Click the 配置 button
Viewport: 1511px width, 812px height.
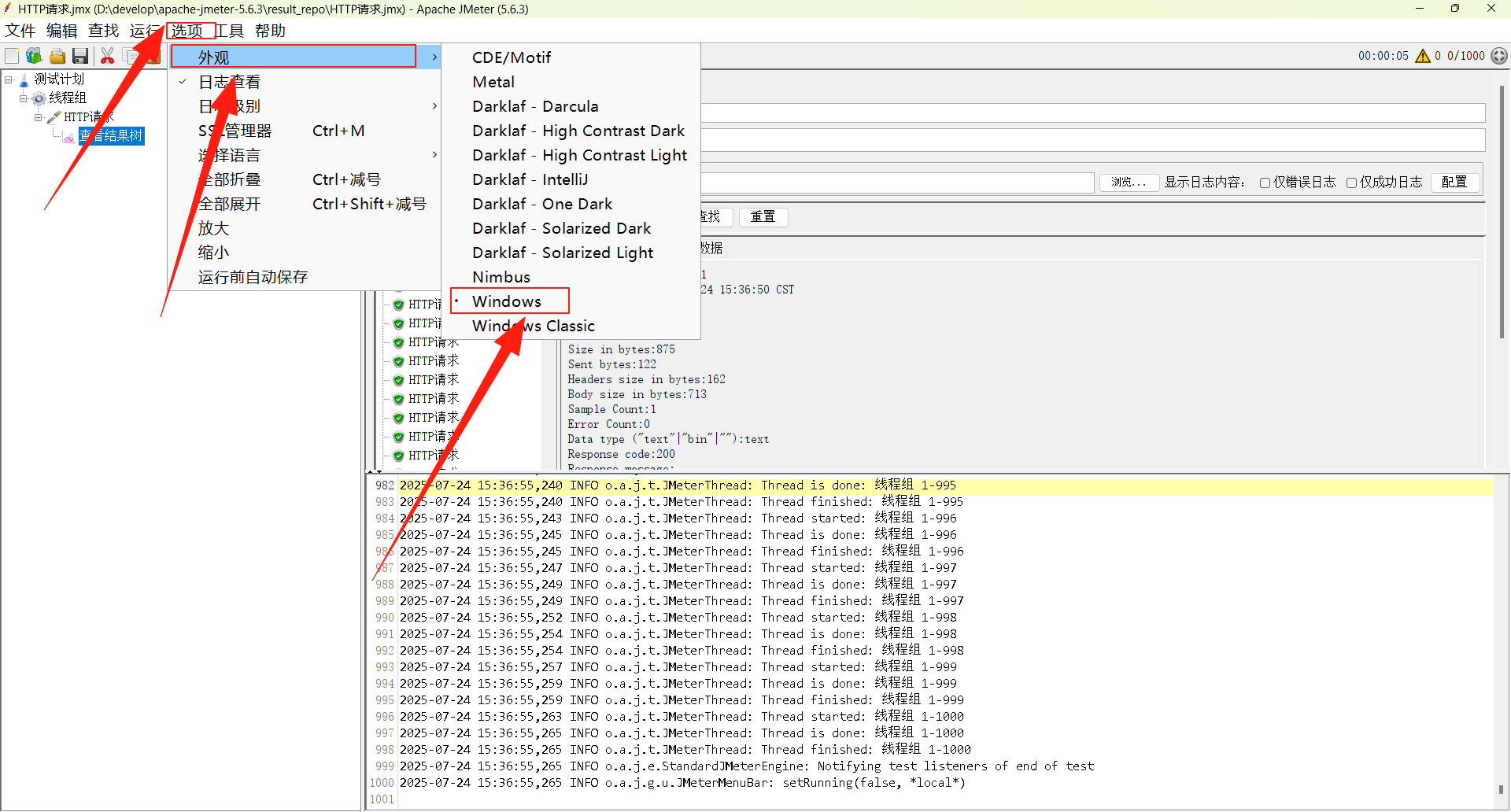click(x=1455, y=183)
